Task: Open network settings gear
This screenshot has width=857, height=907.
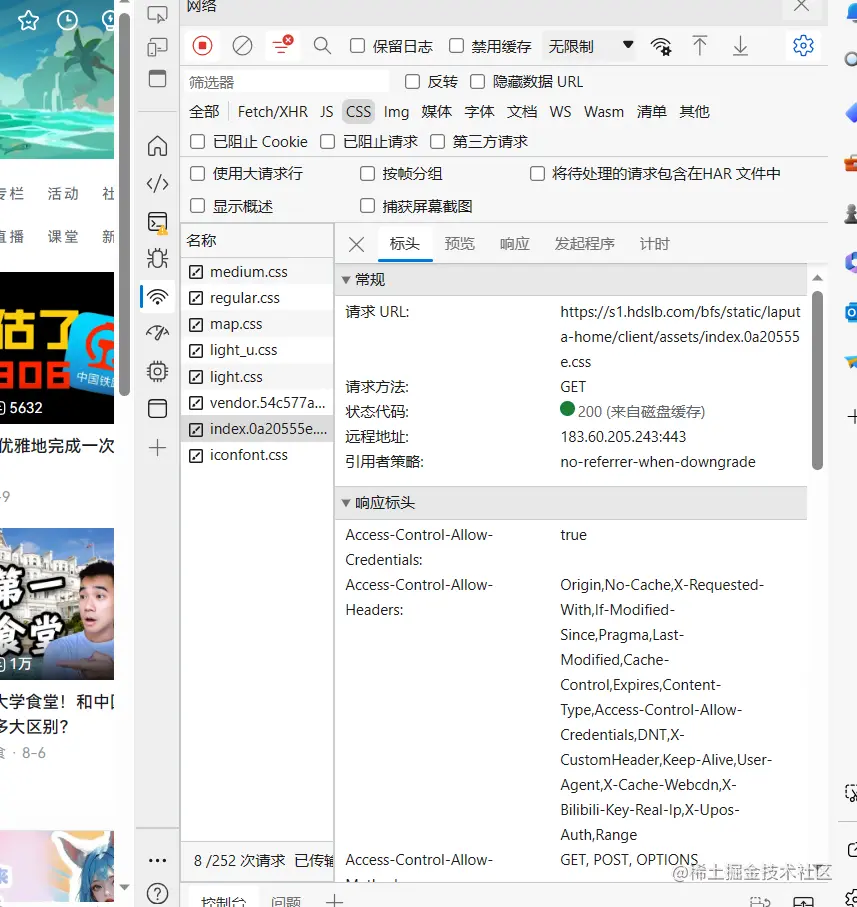Action: pyautogui.click(x=803, y=46)
